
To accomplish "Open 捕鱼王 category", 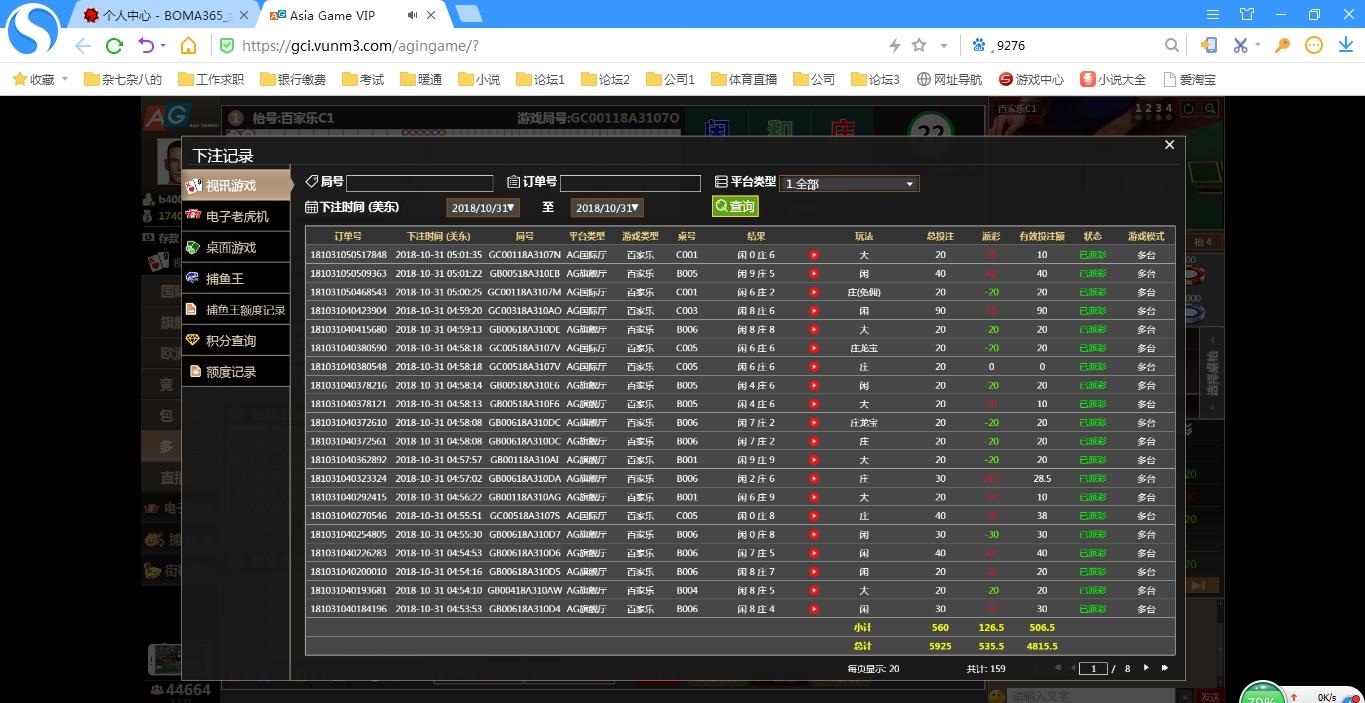I will point(236,278).
